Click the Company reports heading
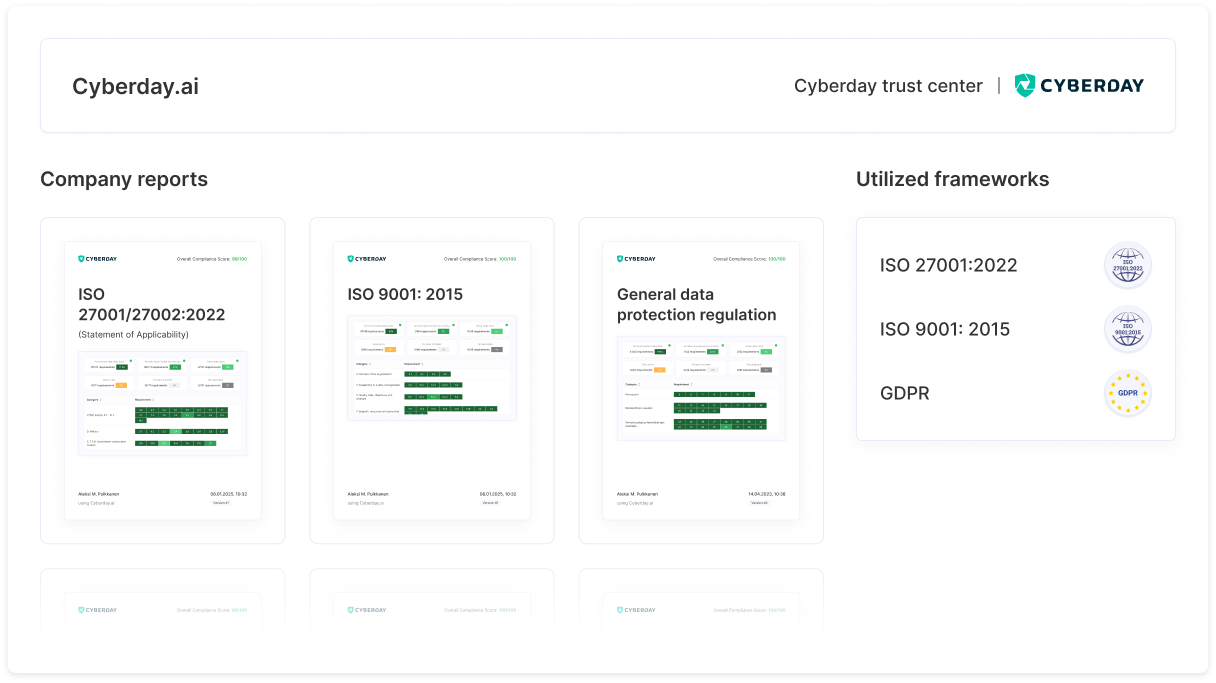 [x=124, y=180]
